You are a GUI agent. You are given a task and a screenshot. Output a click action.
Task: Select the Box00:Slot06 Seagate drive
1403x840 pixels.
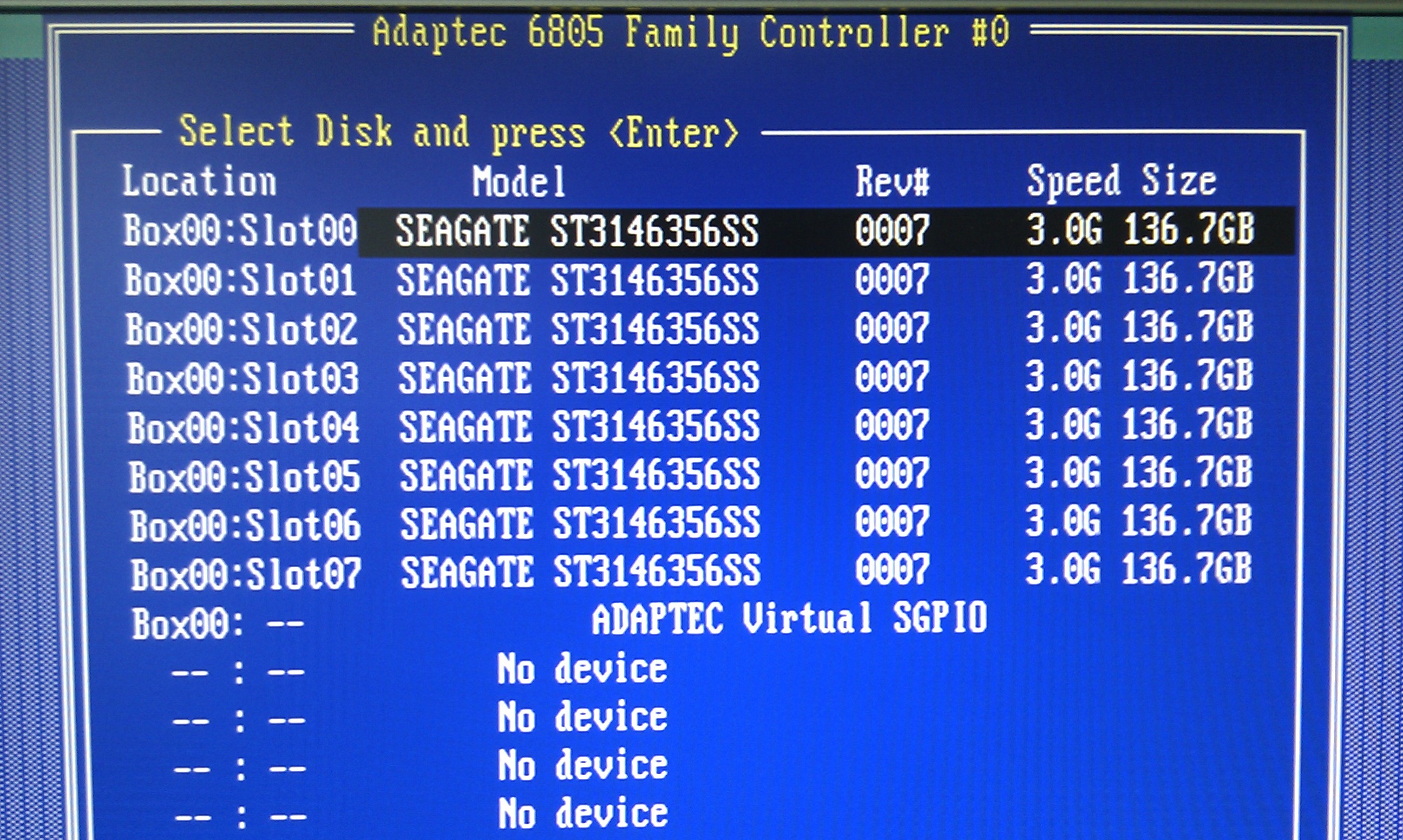pos(577,523)
